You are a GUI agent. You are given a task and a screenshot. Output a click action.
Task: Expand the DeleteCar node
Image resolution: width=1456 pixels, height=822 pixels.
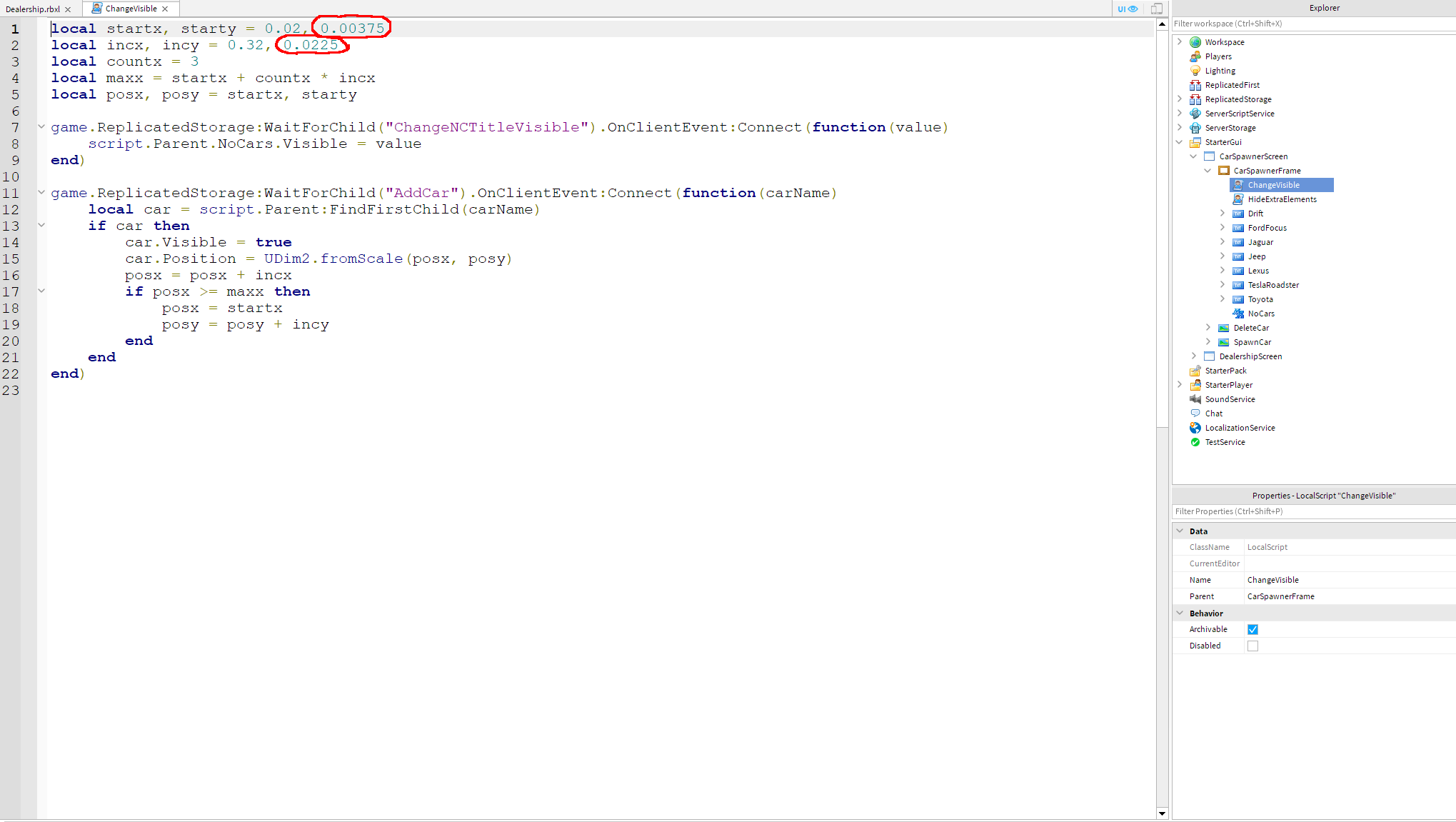[1208, 328]
